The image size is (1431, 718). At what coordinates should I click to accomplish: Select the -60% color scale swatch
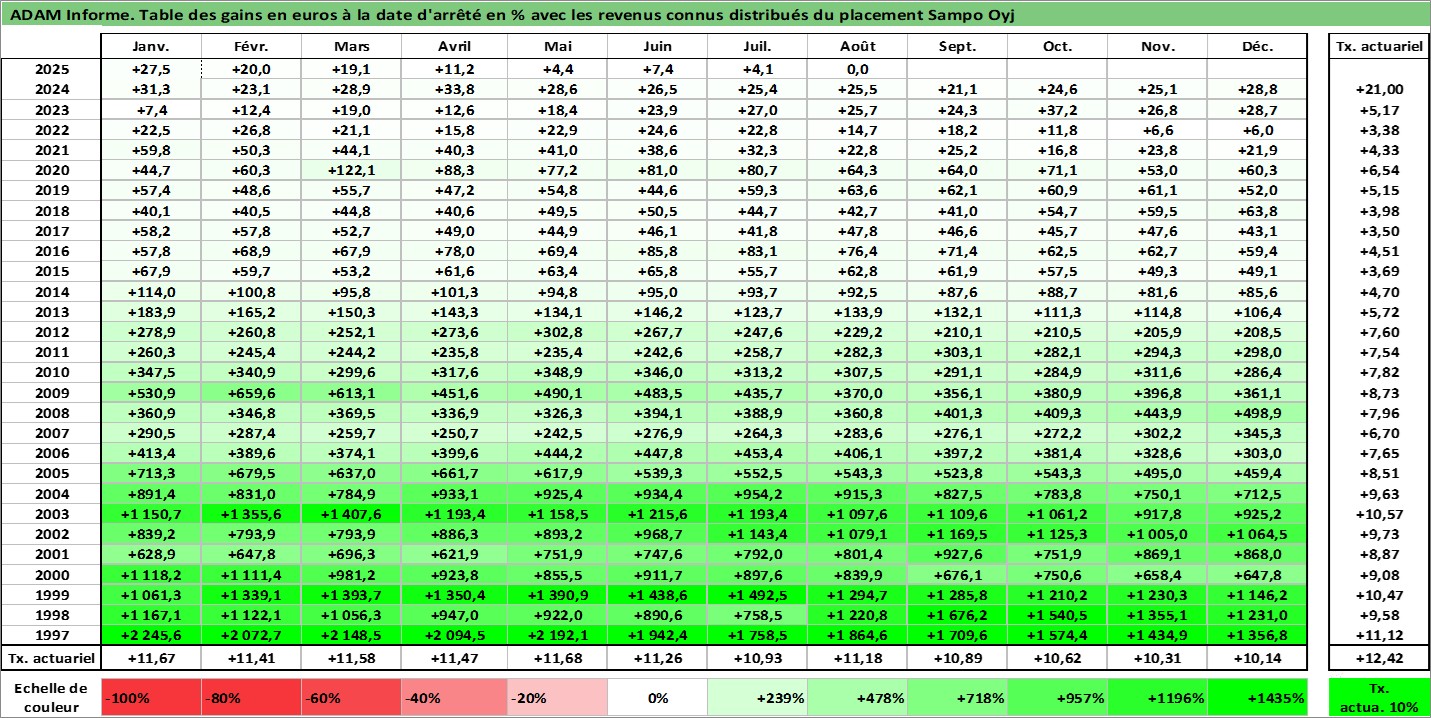tap(353, 698)
